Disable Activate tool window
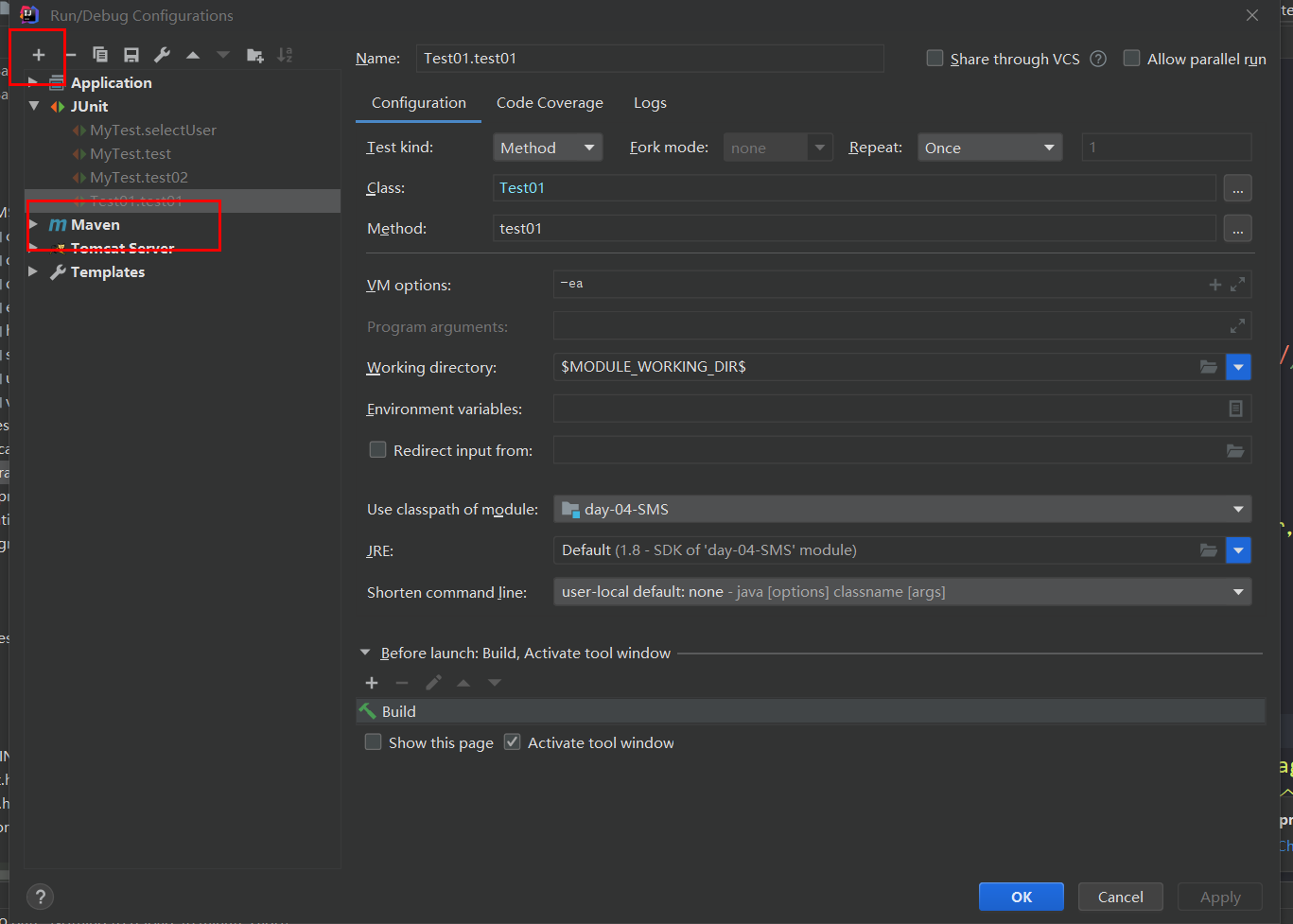The width and height of the screenshot is (1293, 924). click(x=512, y=741)
